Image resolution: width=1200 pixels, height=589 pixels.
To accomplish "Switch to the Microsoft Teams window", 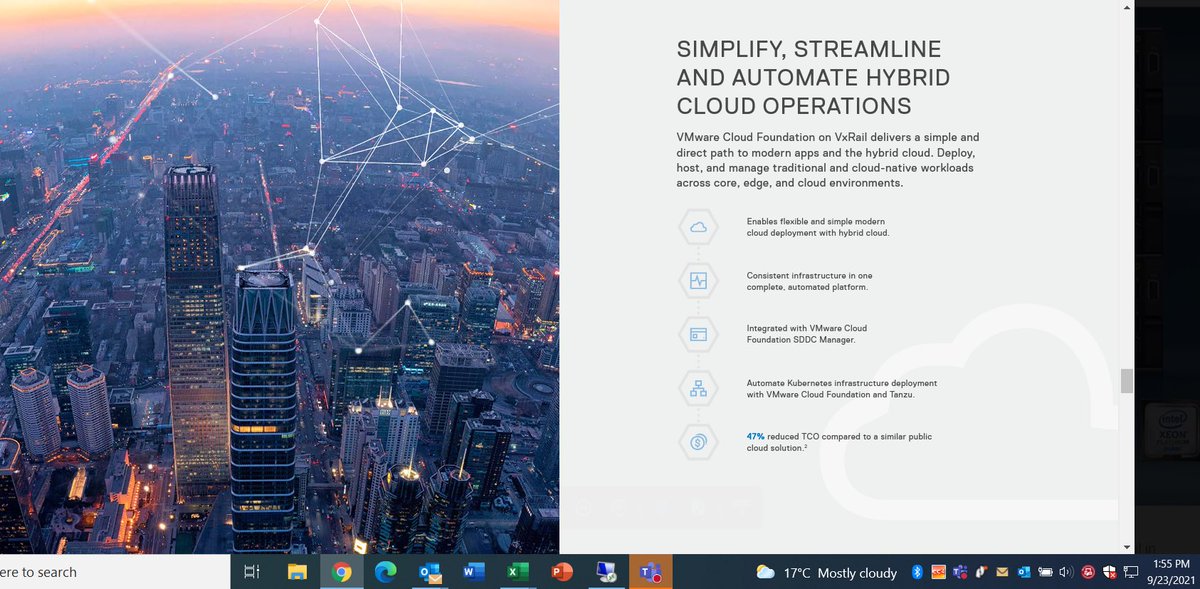I will 650,572.
